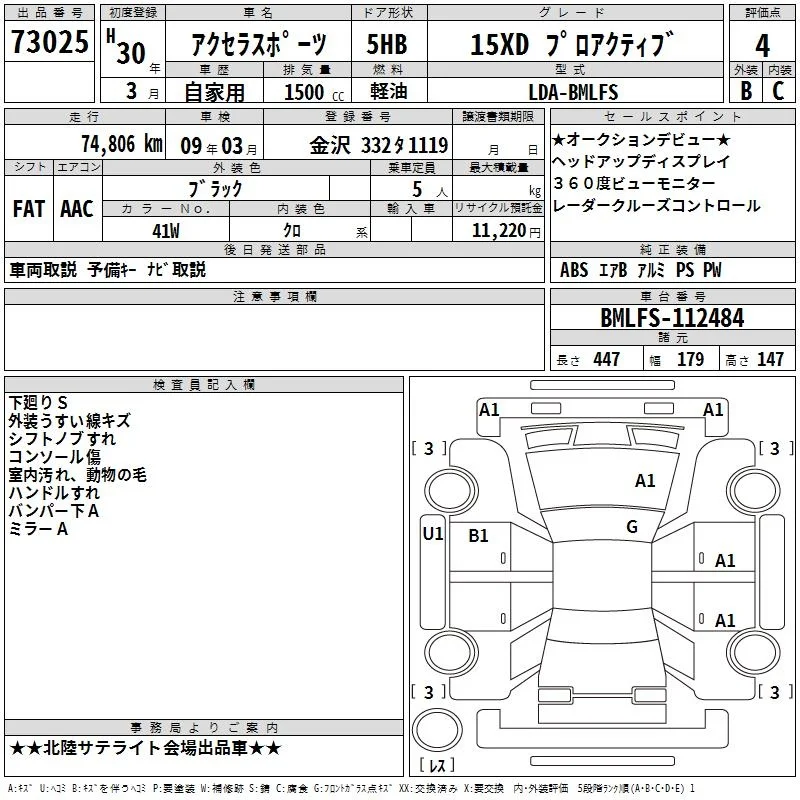
Task: Click transmission value FAT
Action: (x=29, y=209)
